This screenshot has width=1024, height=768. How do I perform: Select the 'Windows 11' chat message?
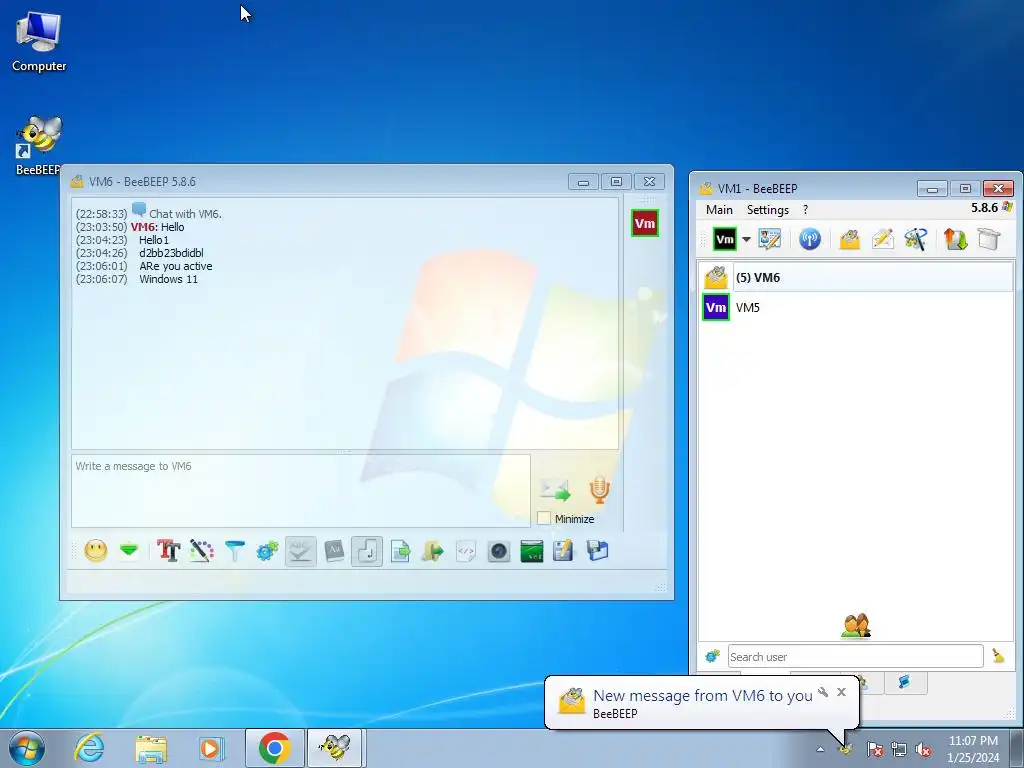point(168,279)
